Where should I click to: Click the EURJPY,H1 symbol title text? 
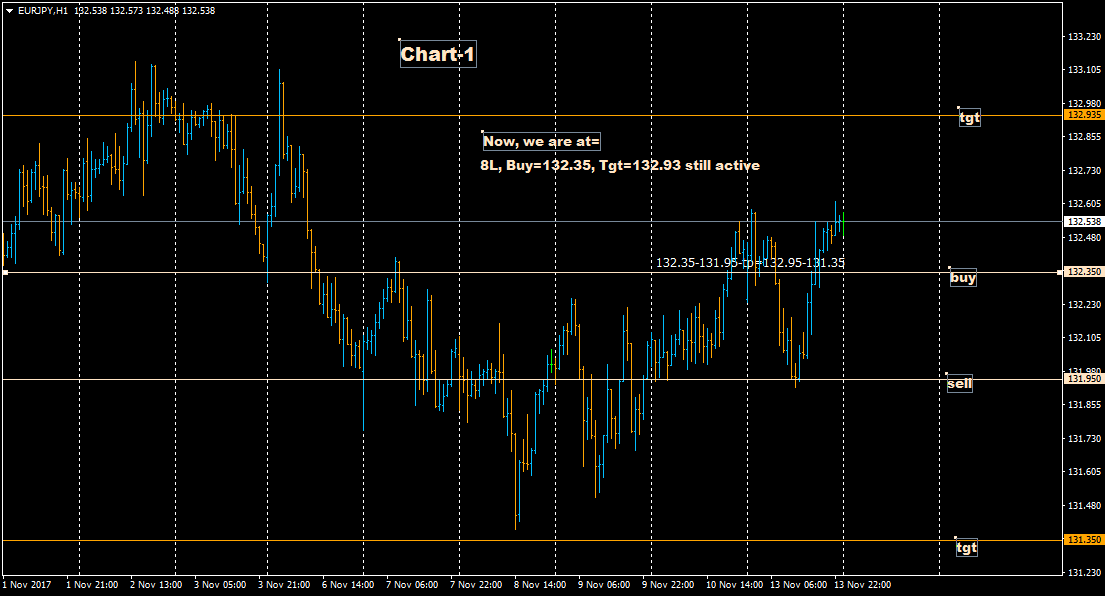[44, 10]
